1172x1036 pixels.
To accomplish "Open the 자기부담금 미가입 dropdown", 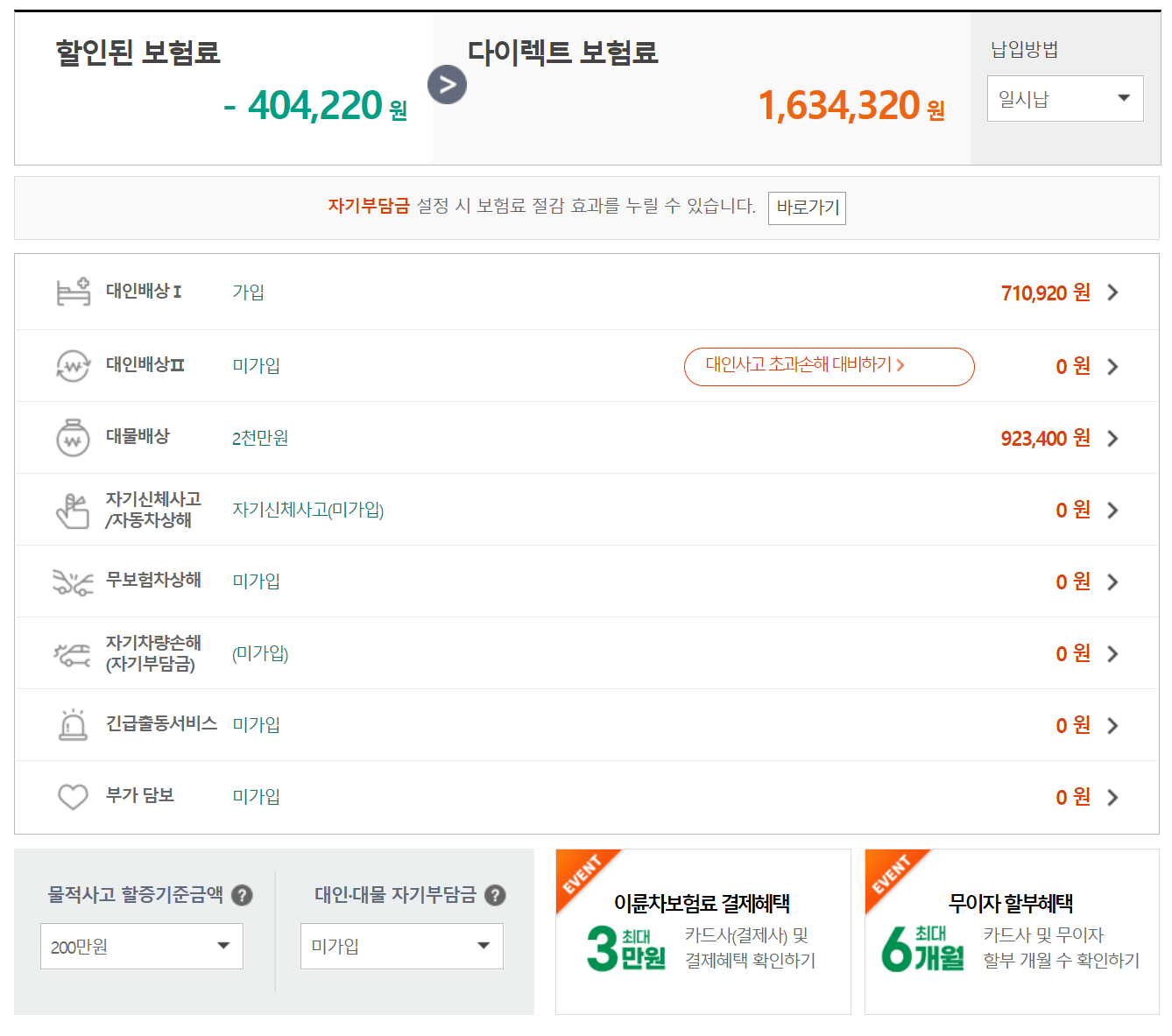I will point(402,946).
